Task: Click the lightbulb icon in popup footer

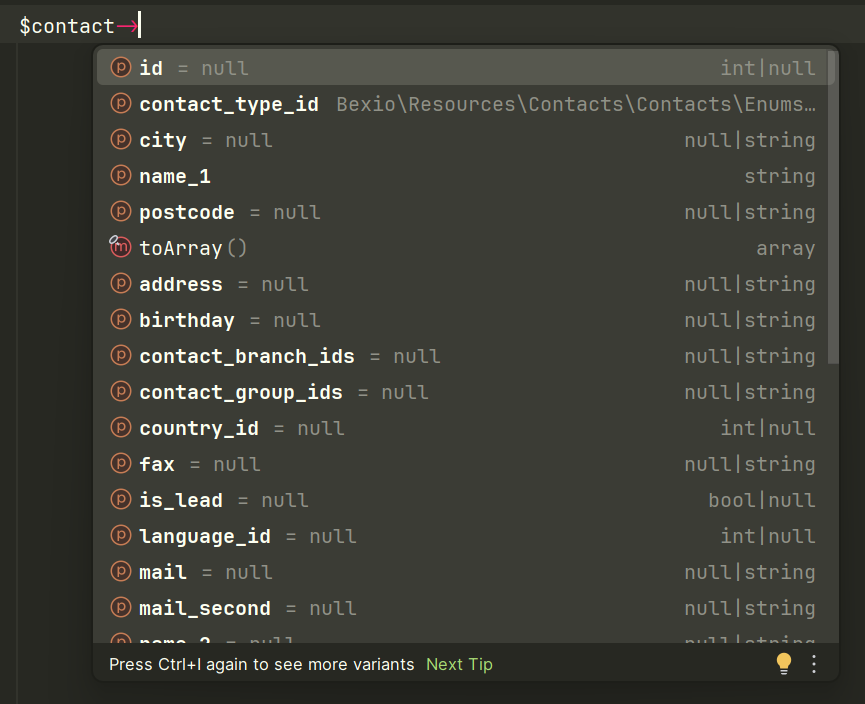Action: [x=784, y=664]
